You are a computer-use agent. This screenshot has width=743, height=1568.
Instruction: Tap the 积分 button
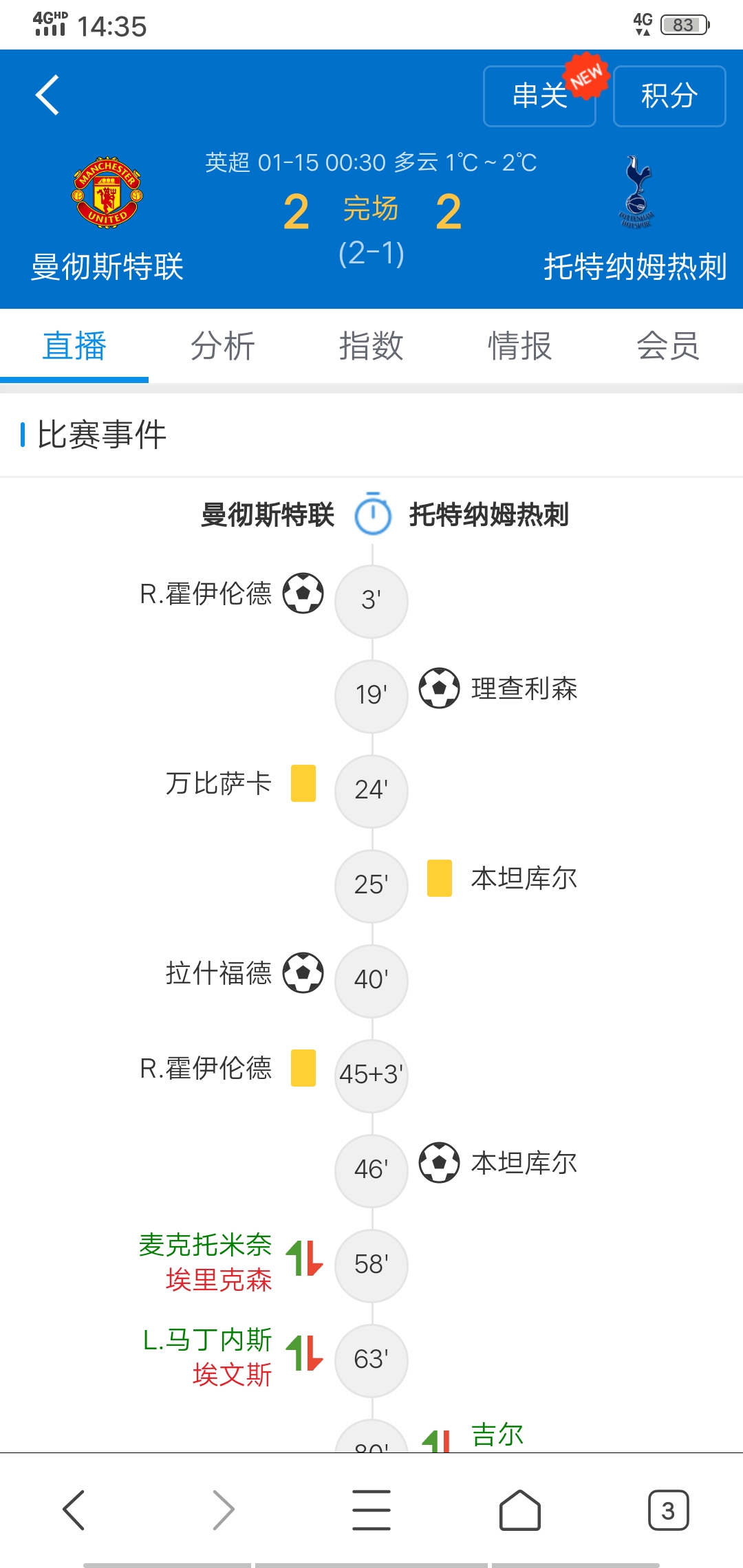(669, 96)
